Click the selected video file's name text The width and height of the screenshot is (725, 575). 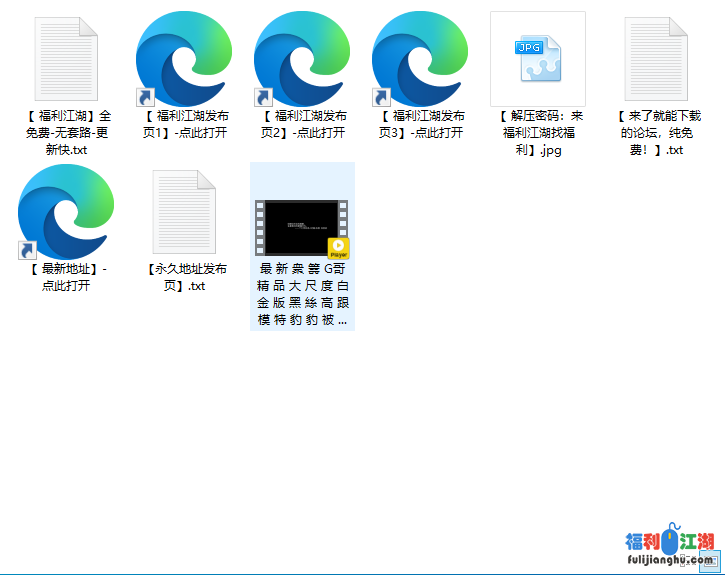[302, 294]
